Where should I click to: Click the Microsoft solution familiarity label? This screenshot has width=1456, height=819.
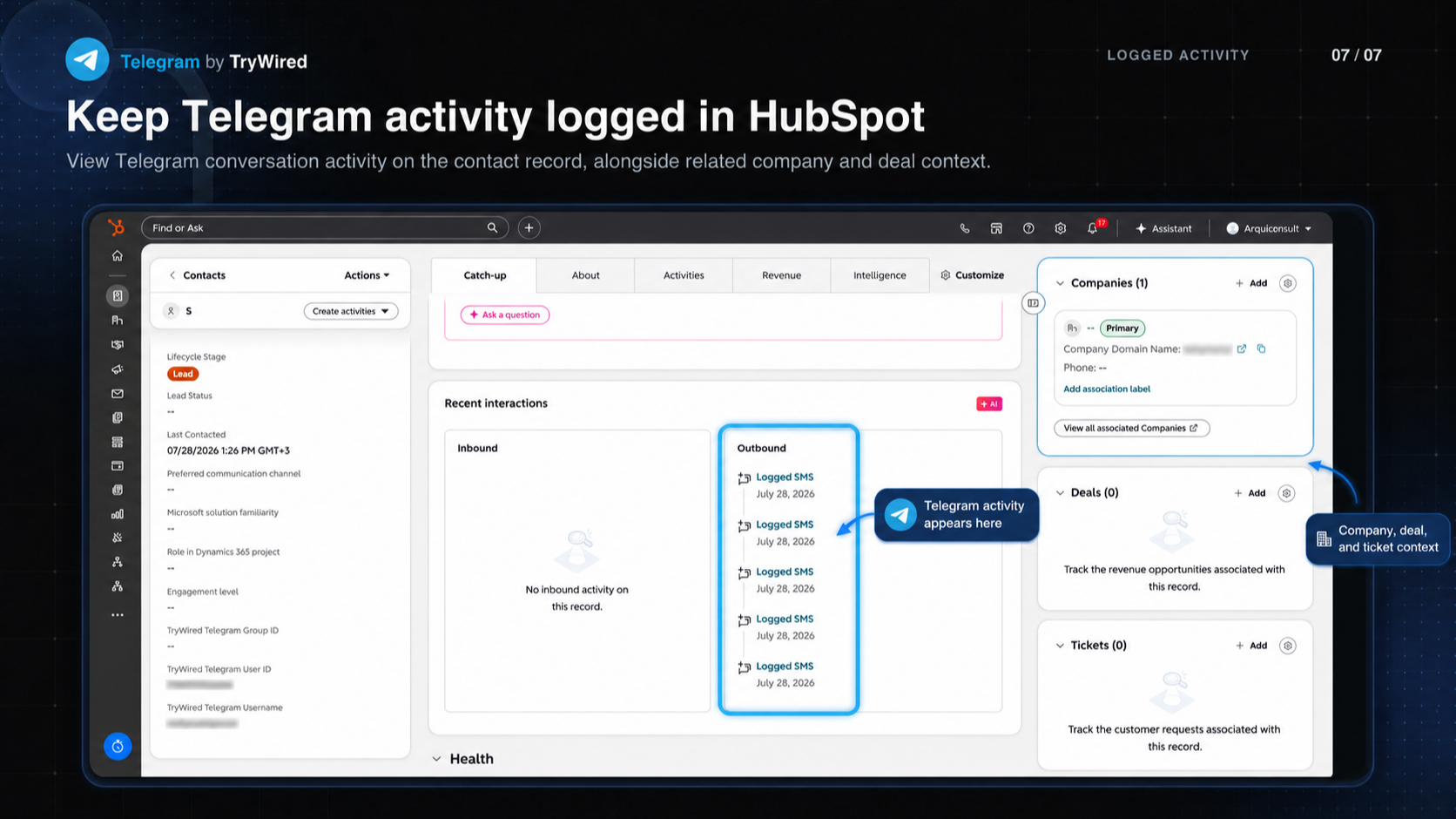(222, 512)
